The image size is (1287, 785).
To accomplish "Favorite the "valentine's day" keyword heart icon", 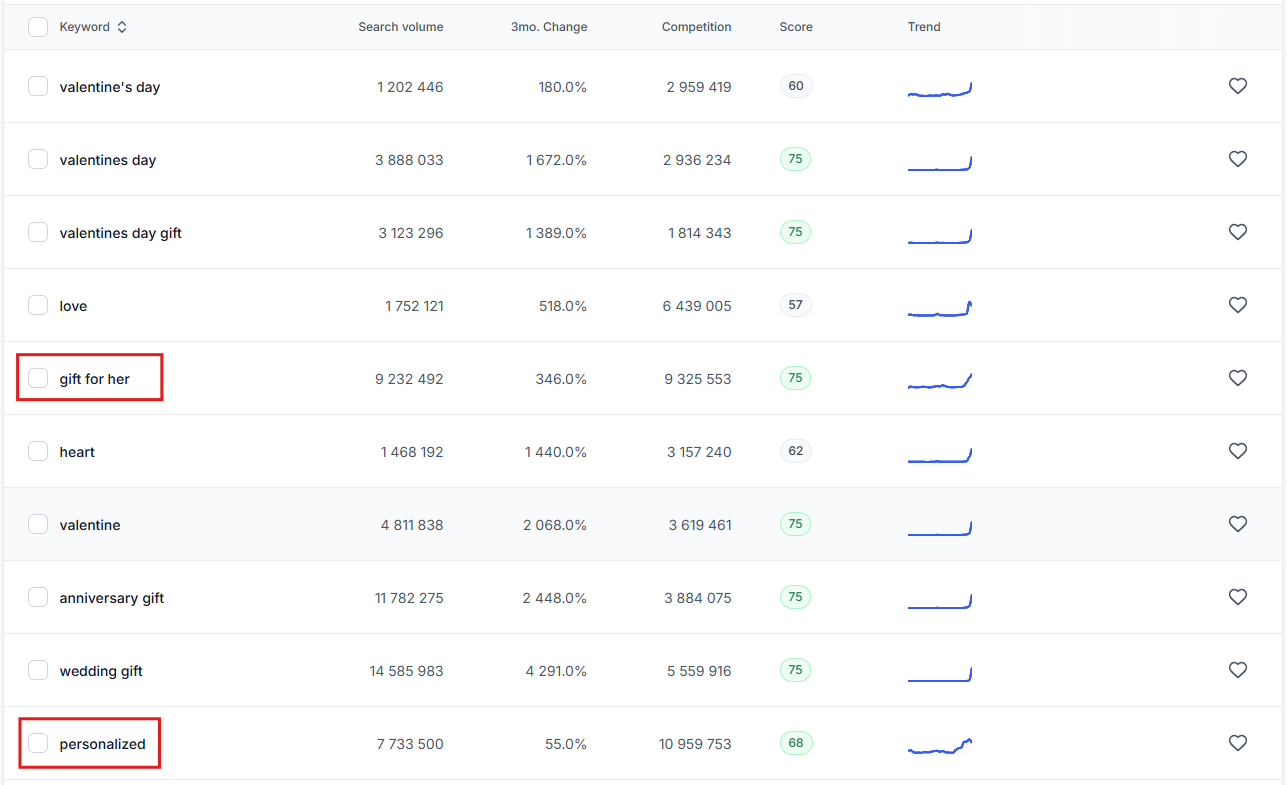I will point(1237,86).
